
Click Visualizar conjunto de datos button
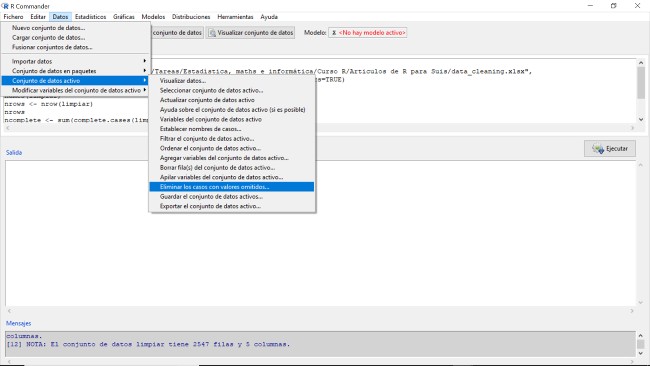pos(250,33)
